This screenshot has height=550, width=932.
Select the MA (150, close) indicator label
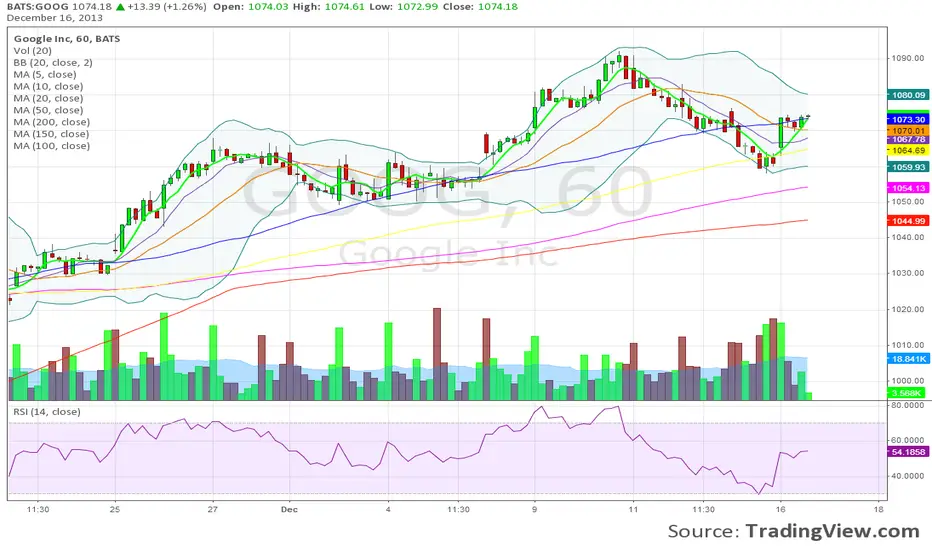[x=52, y=134]
